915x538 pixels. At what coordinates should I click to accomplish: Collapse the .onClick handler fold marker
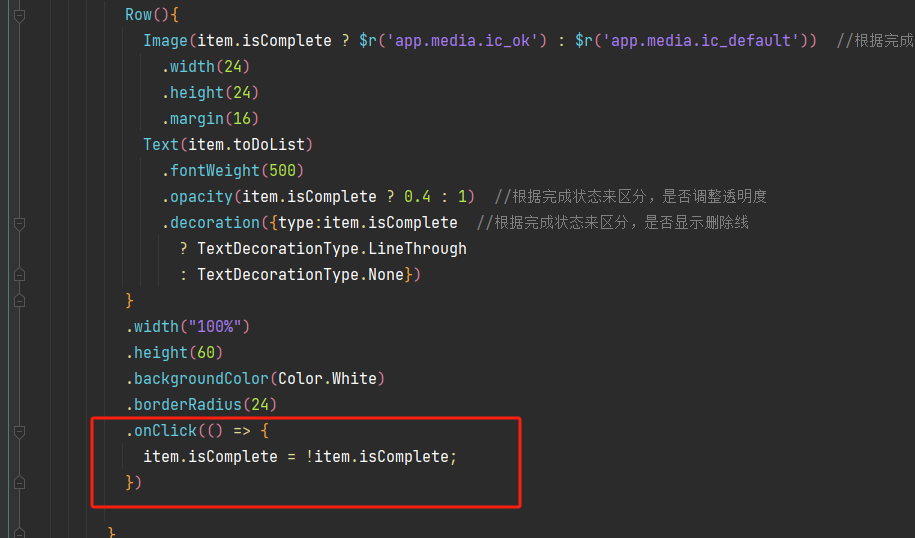tap(19, 431)
